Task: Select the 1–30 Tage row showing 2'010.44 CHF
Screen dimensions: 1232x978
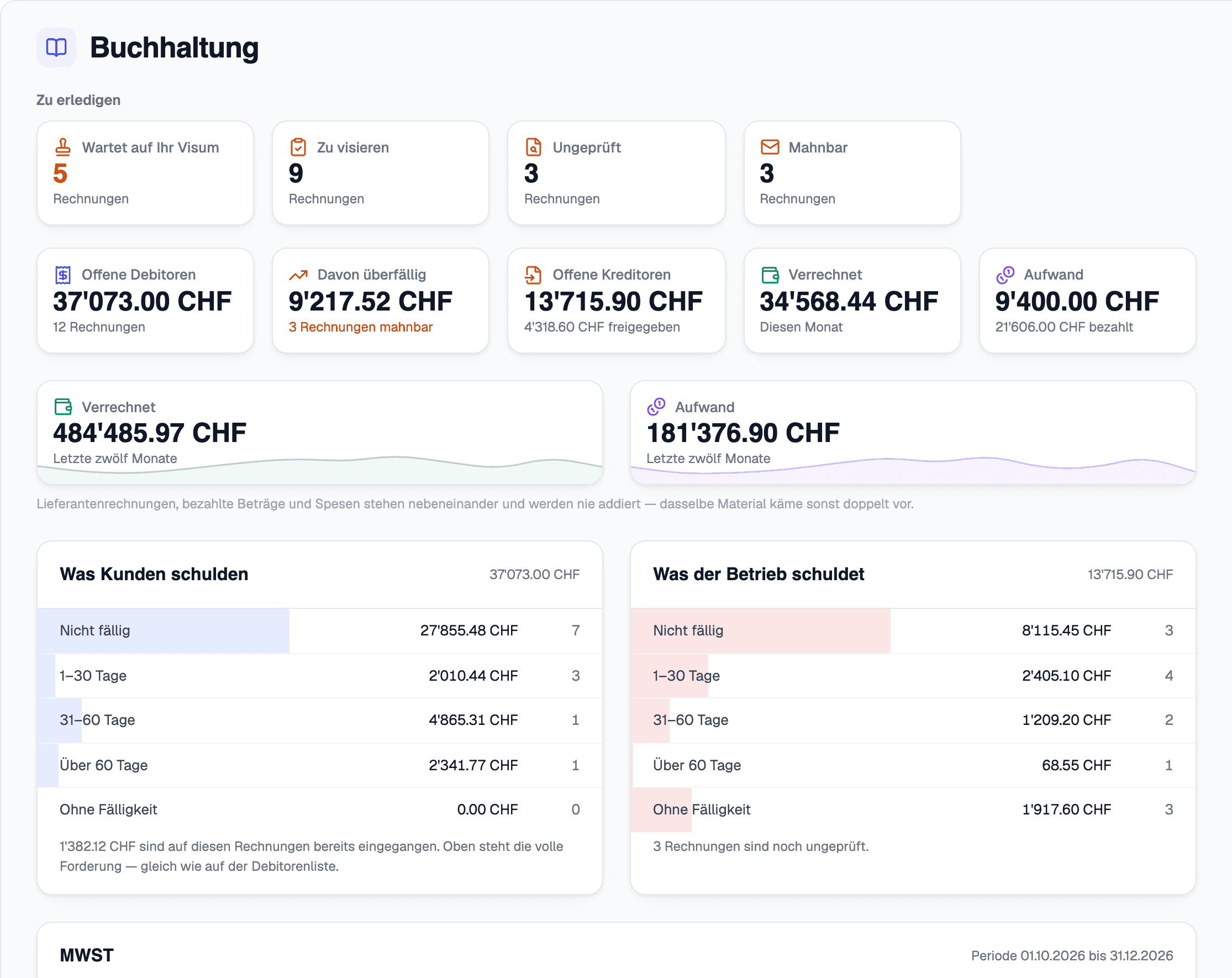Action: click(x=320, y=676)
